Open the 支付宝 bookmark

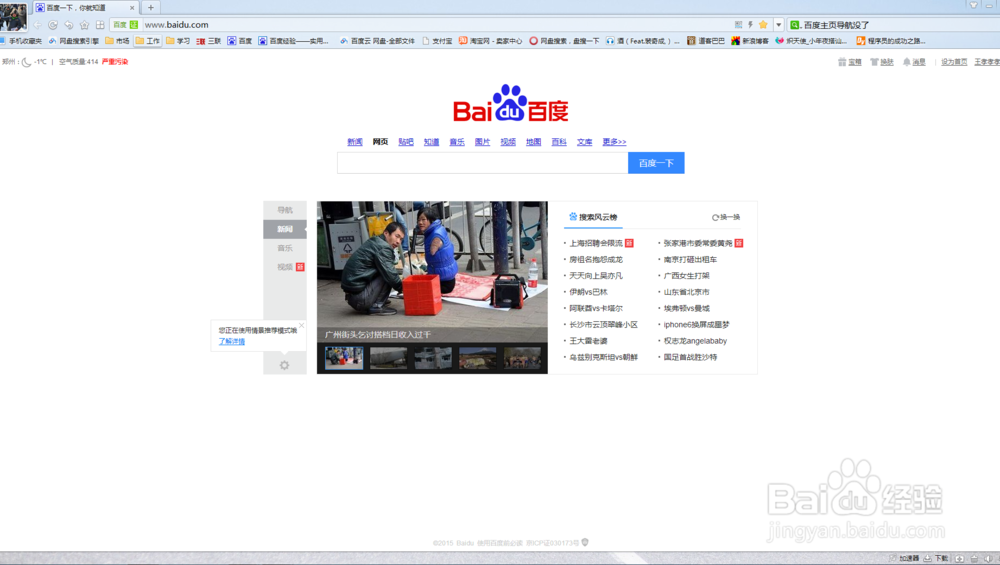coord(438,41)
